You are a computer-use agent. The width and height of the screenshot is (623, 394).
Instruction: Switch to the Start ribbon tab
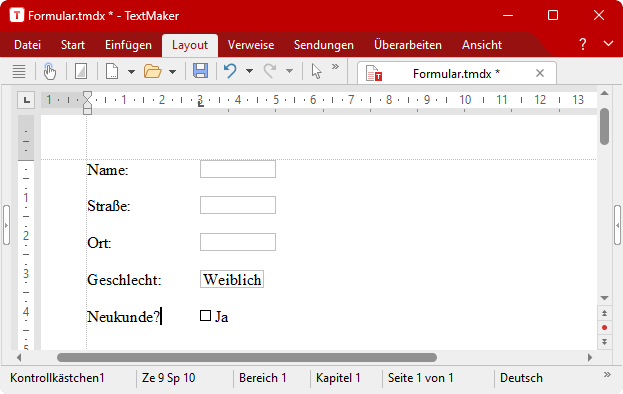(73, 45)
